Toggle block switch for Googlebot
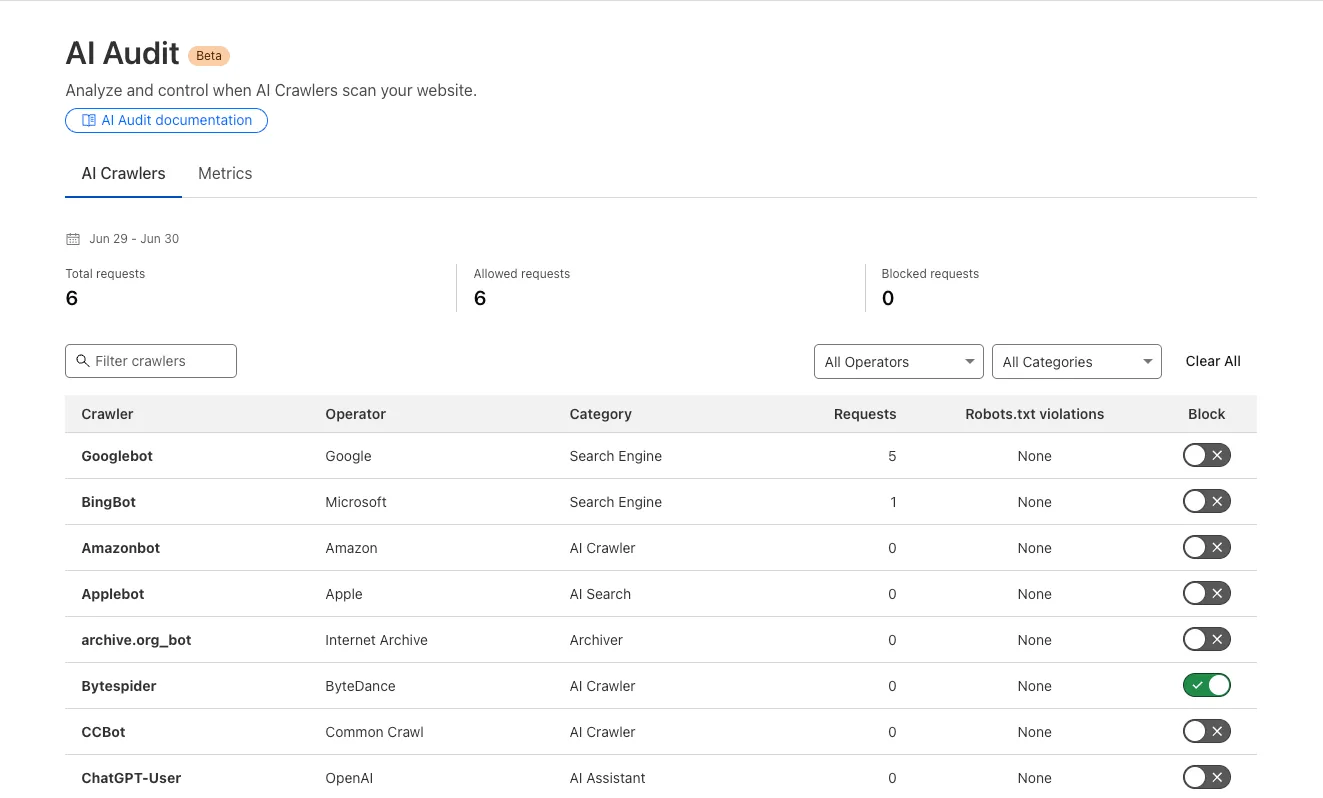 point(1206,456)
